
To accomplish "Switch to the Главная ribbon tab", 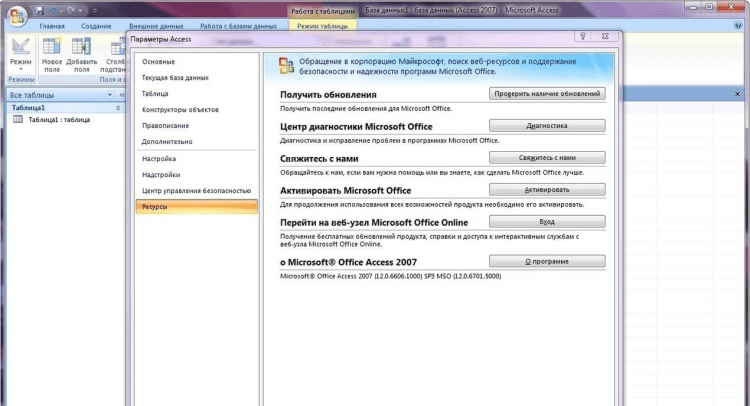I will click(x=52, y=26).
